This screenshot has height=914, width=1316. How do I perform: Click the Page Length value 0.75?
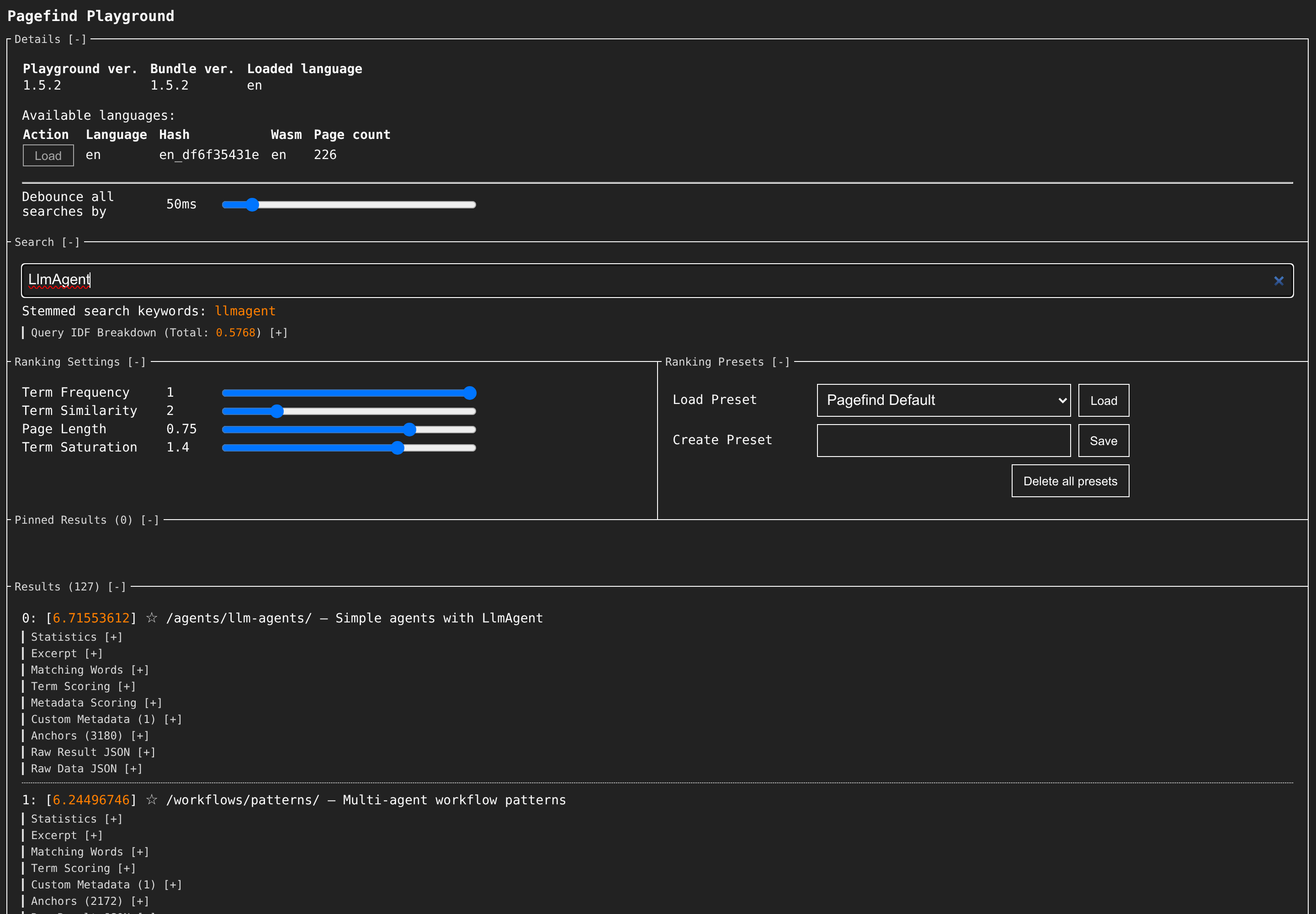pyautogui.click(x=181, y=429)
